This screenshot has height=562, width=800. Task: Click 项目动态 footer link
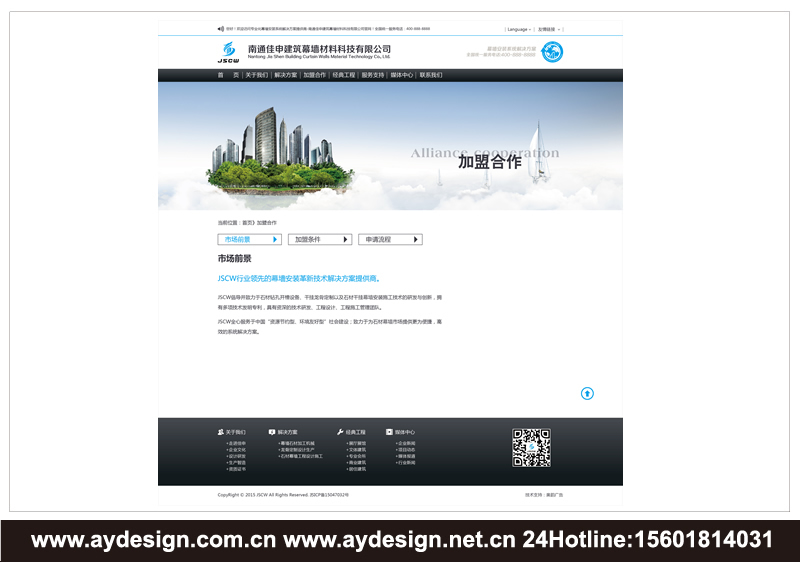406,450
